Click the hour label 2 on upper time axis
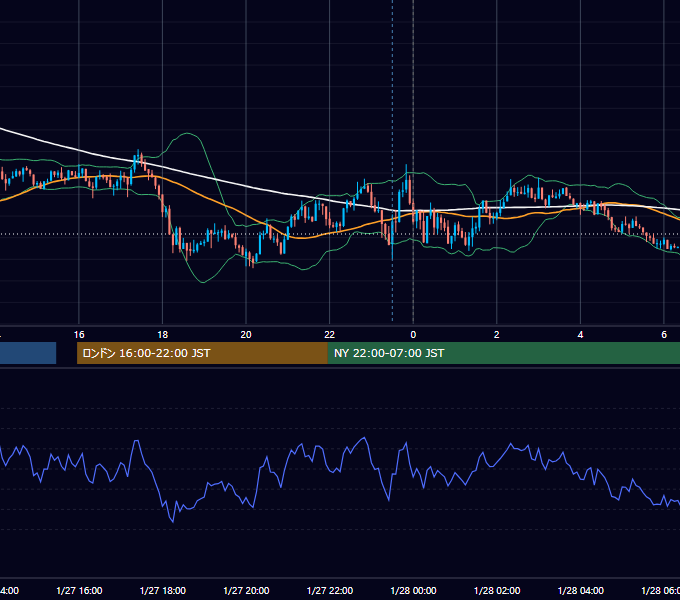The image size is (680, 600). pyautogui.click(x=497, y=335)
